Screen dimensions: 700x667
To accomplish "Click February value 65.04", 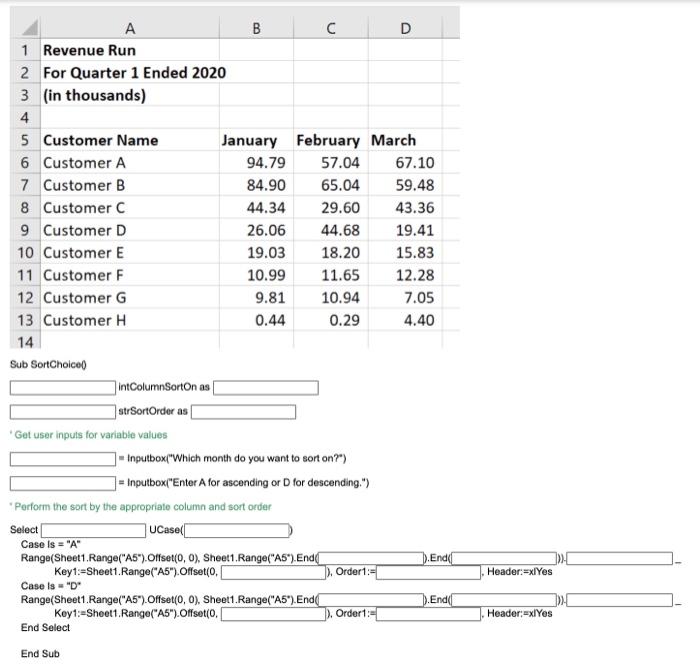I will (x=331, y=185).
